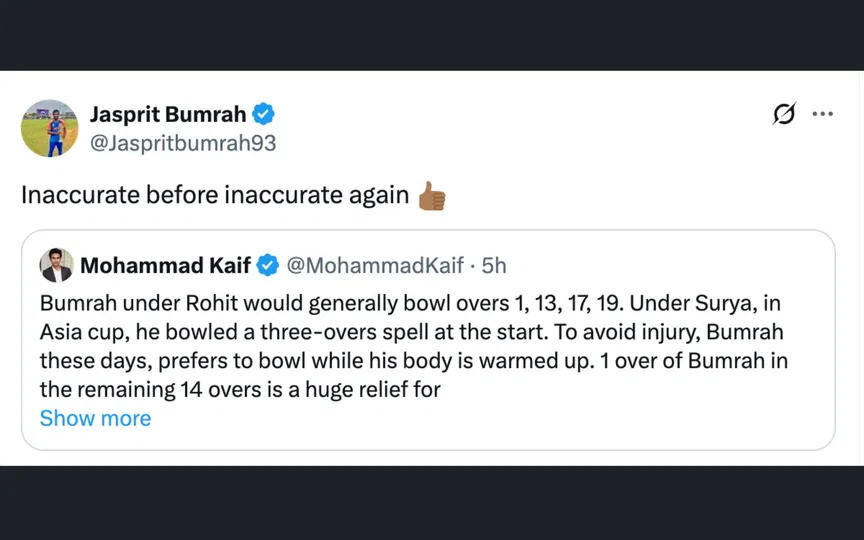This screenshot has height=540, width=864.
Task: Open Mohammad Kaif's small avatar
Action: pos(56,265)
